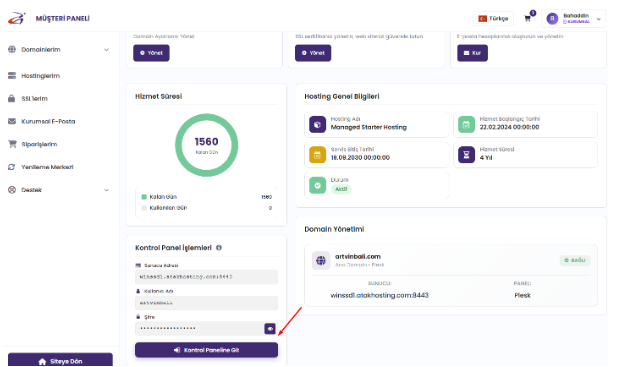The height and width of the screenshot is (367, 619).
Task: Expand Domainlerim sidebar menu chevron
Action: 106,50
